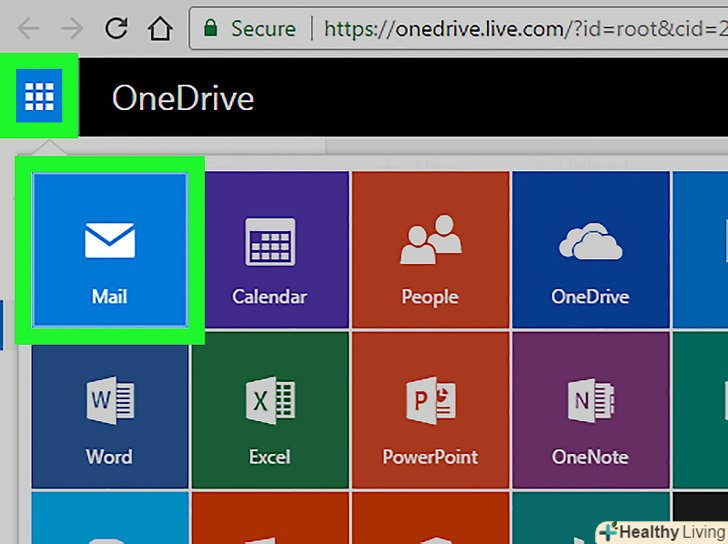Image resolution: width=728 pixels, height=544 pixels.
Task: Select the OneDrive cloud tile
Action: [x=590, y=250]
